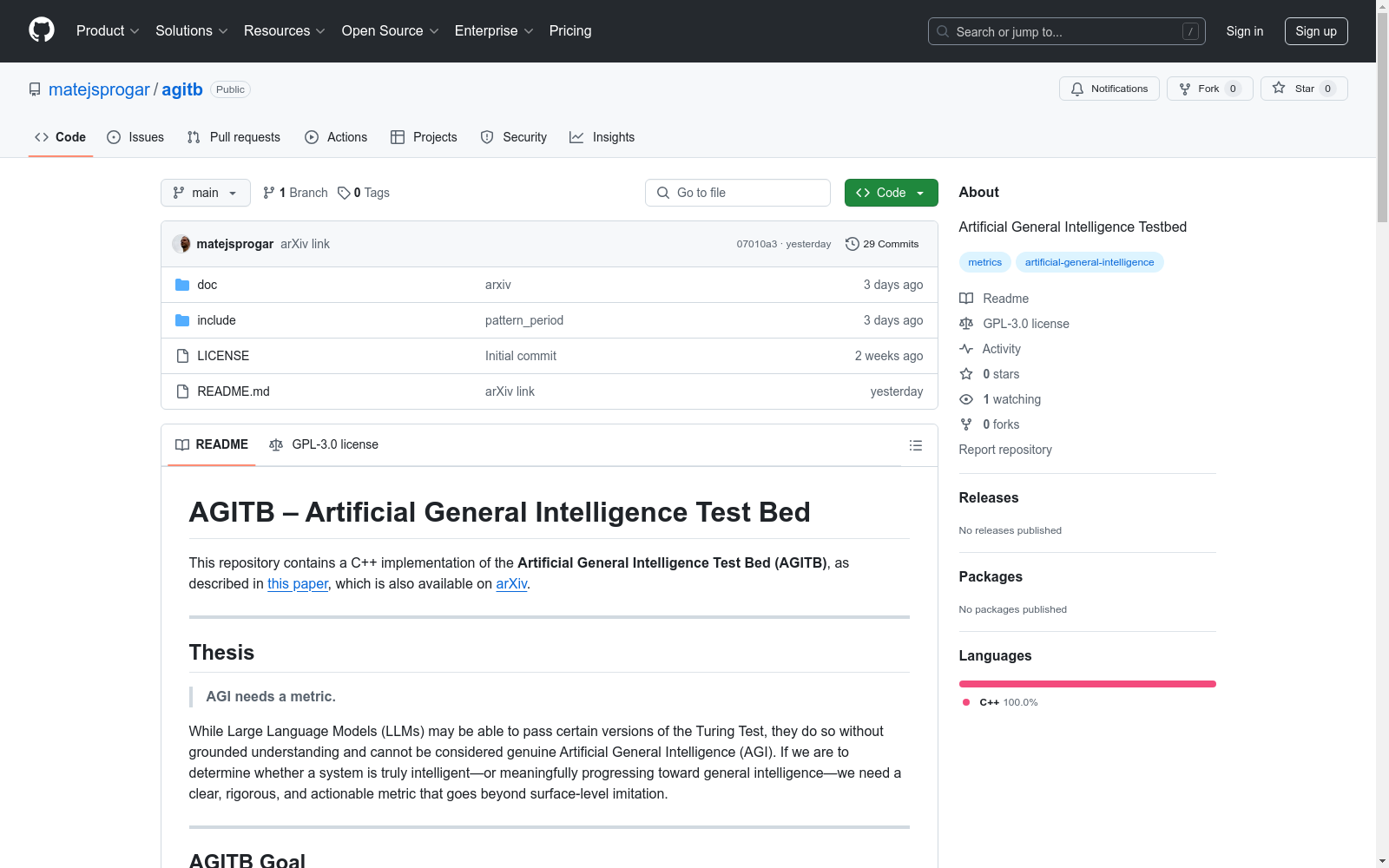Click the Sign up button
Image resolution: width=1389 pixels, height=868 pixels.
(1316, 31)
